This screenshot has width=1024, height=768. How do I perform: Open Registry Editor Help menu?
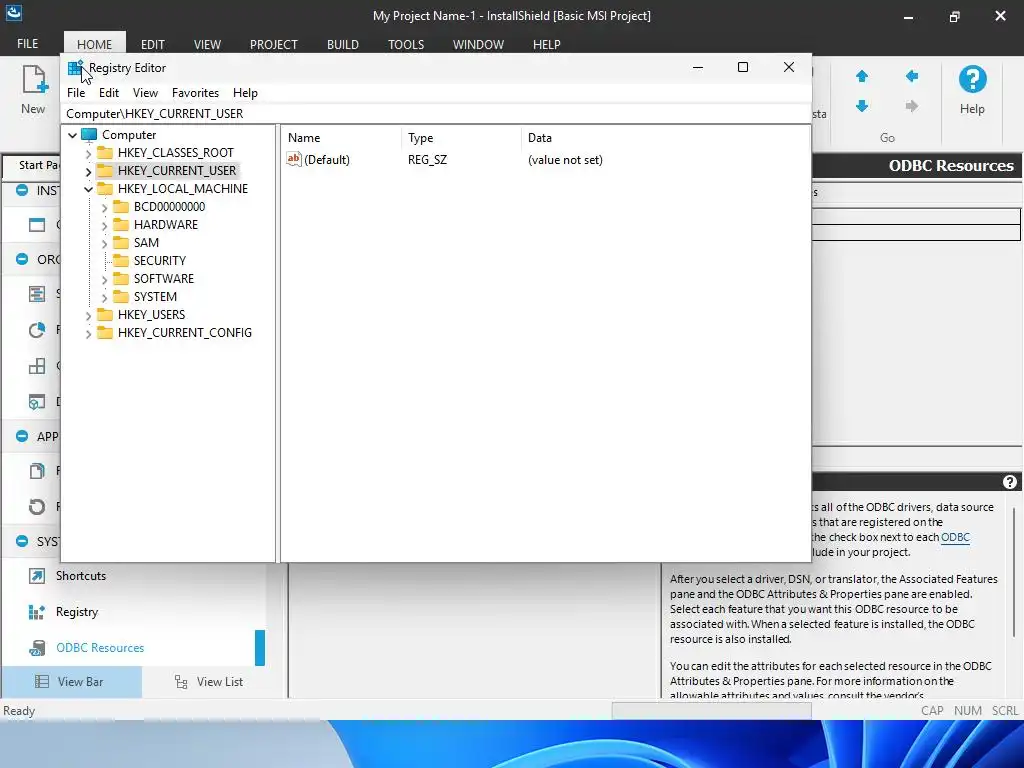coord(246,93)
